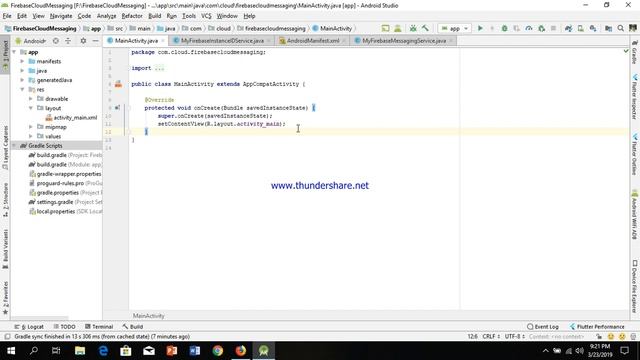The image size is (640, 360).
Task: Toggle tool window bars icon at bottom-left corner
Action: [7, 337]
